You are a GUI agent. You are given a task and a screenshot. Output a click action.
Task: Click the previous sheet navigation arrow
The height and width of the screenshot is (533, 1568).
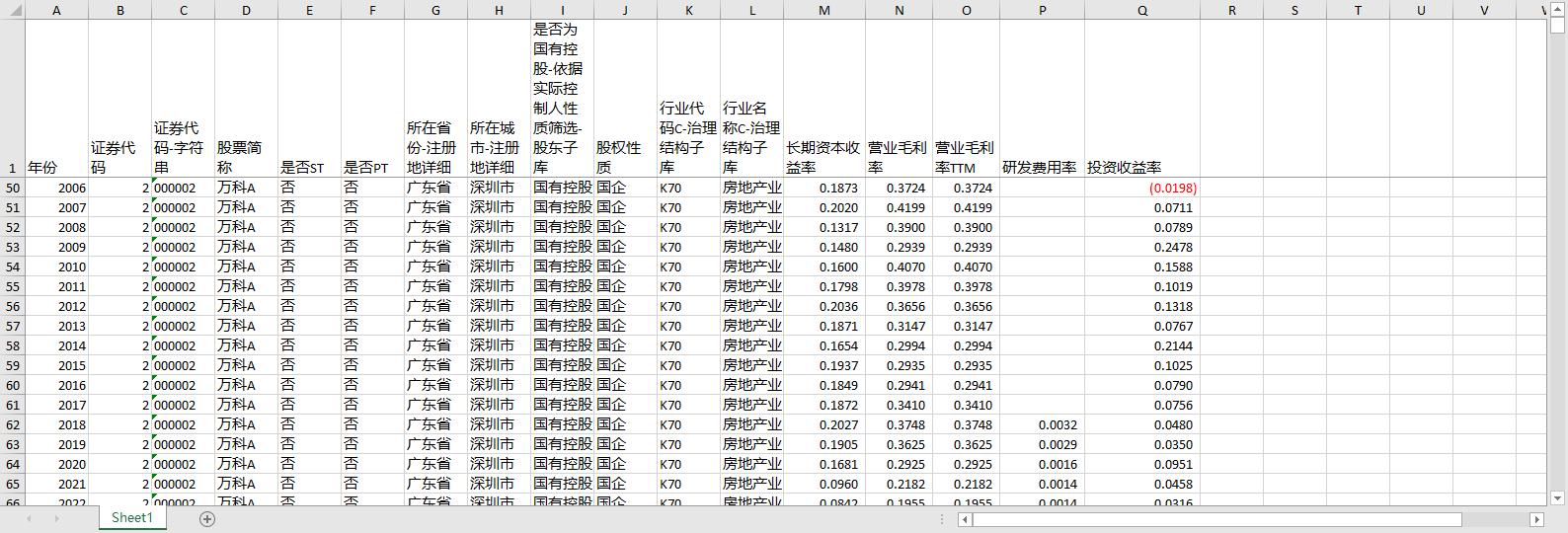coord(30,519)
